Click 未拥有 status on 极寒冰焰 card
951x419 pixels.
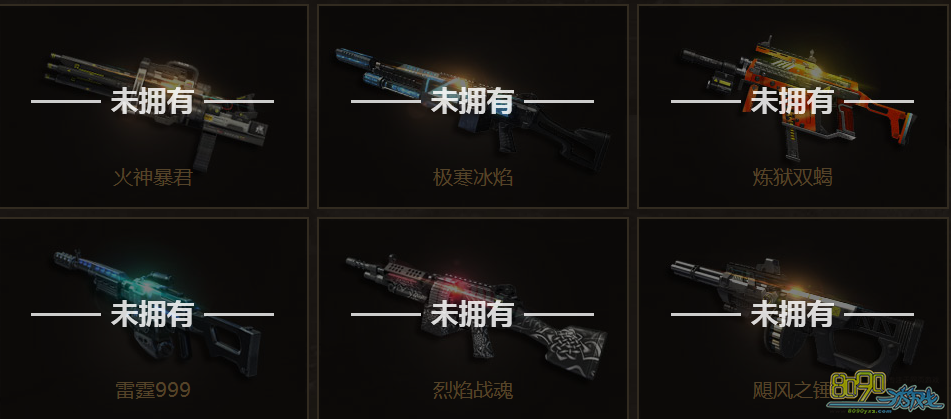472,101
